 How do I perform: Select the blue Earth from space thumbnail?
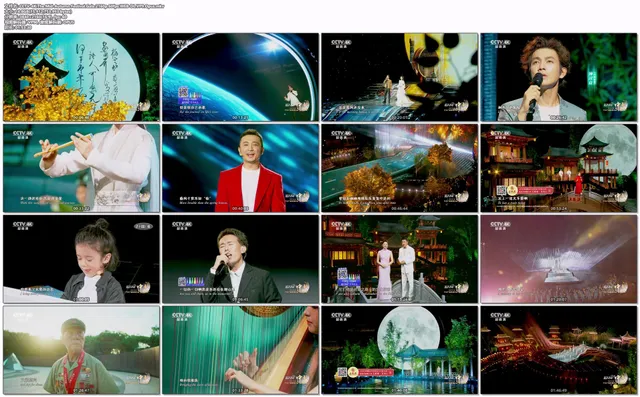[x=240, y=77]
